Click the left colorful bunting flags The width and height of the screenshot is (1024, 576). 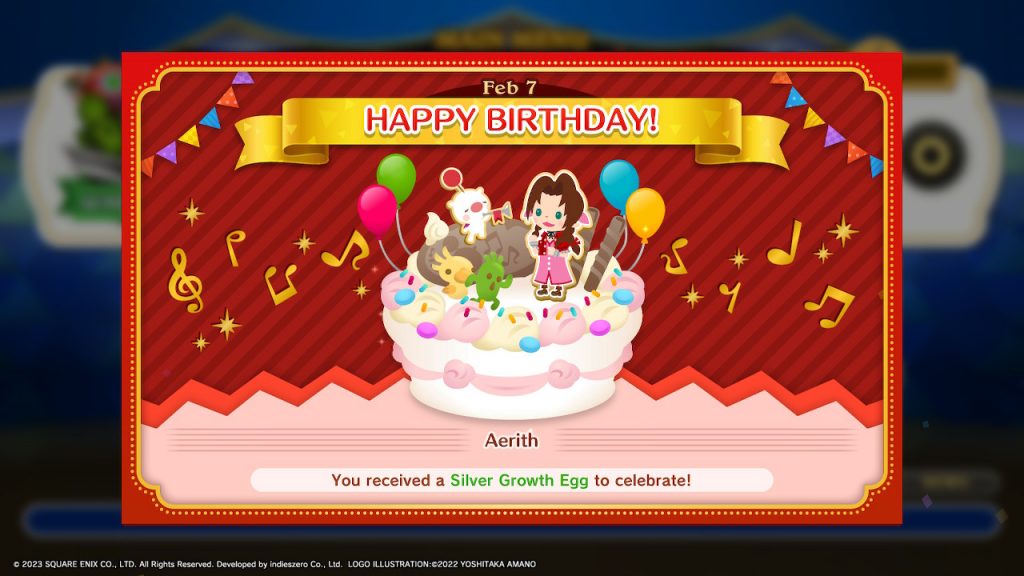[x=197, y=123]
